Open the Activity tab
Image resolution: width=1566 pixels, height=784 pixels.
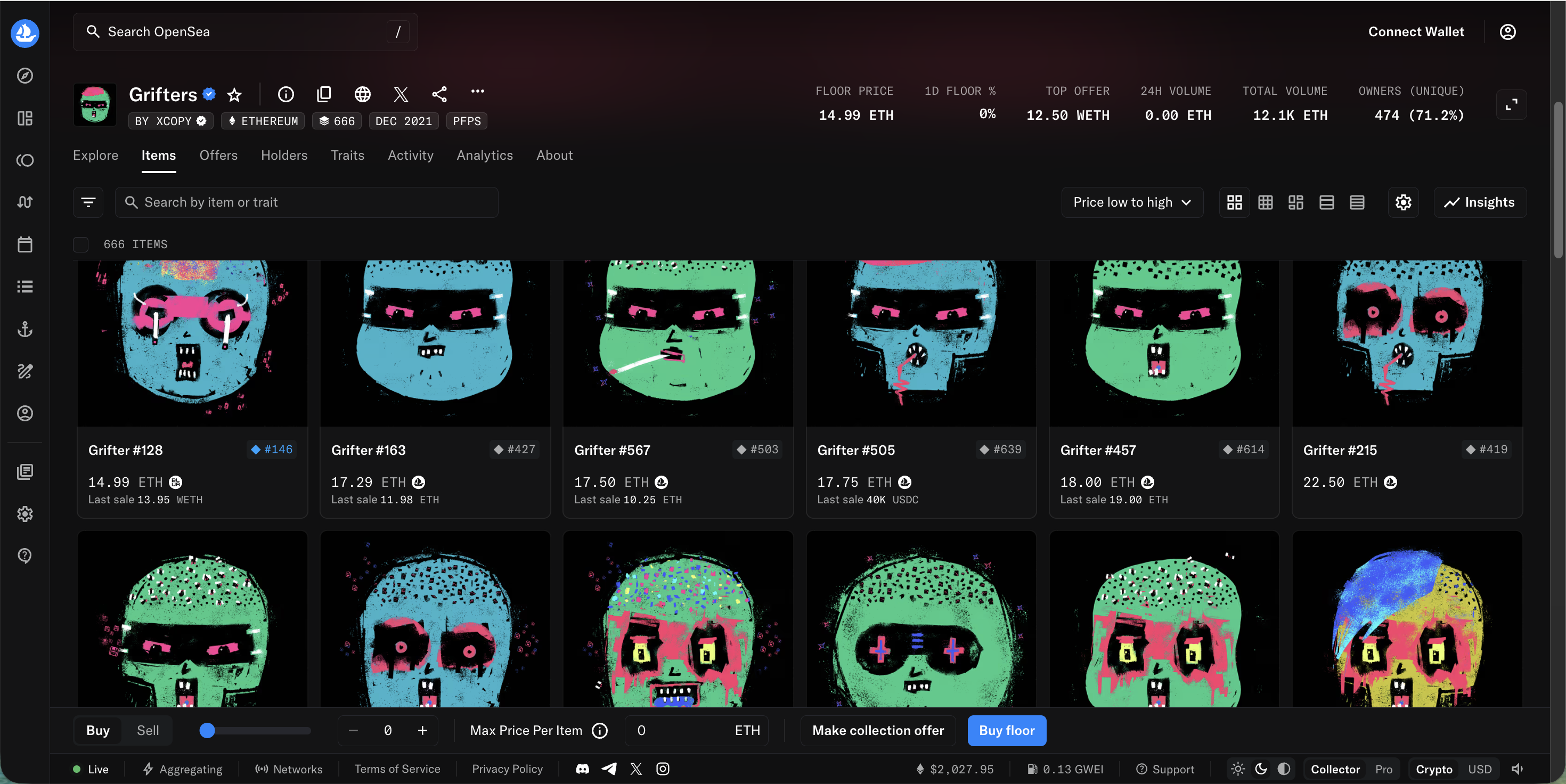click(410, 156)
